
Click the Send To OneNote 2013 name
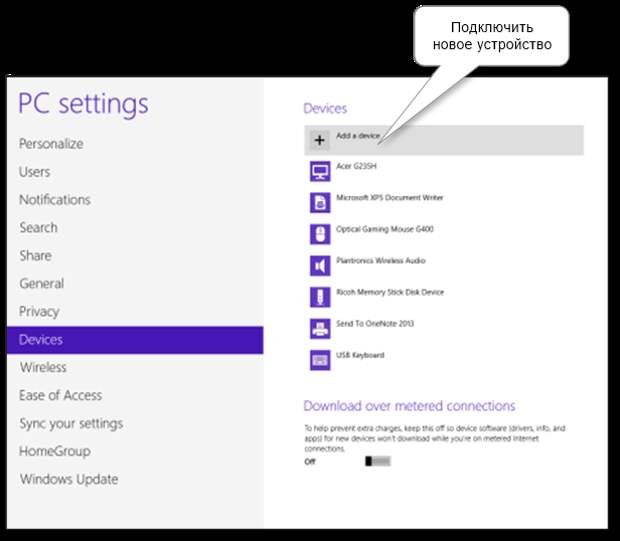point(375,323)
